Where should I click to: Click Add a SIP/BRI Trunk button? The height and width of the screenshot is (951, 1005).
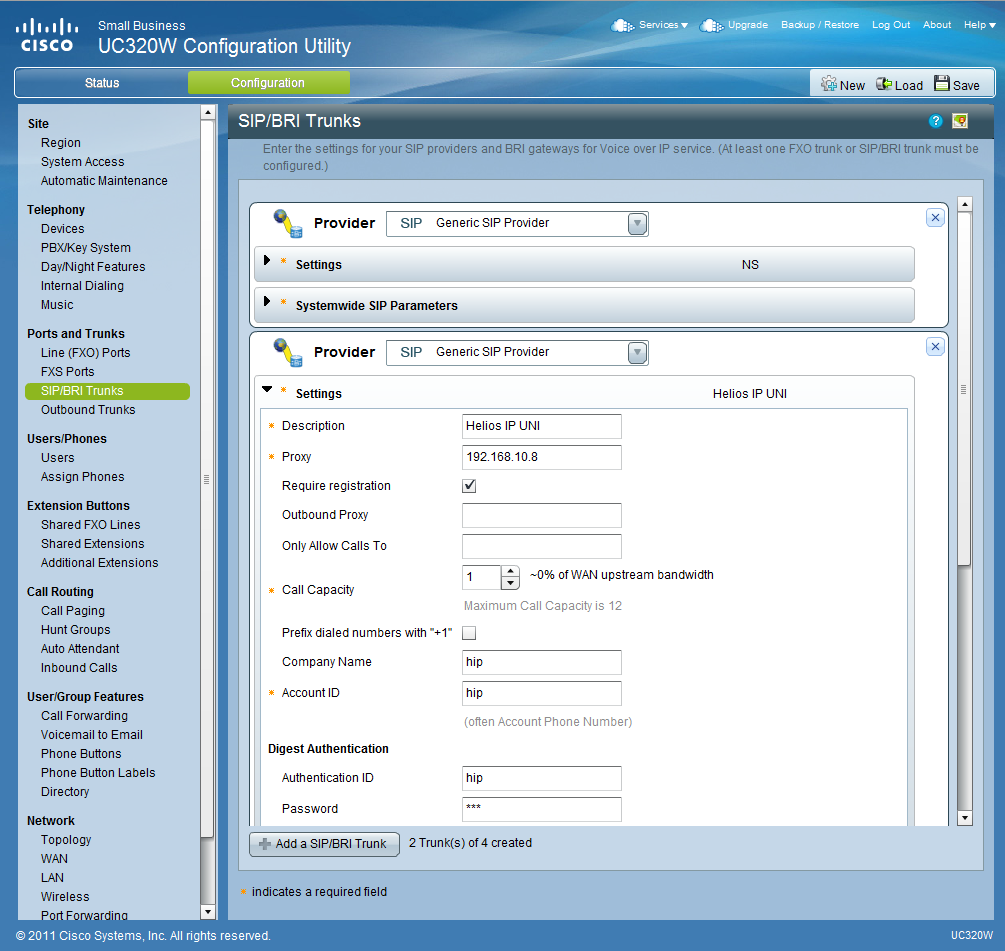(x=324, y=844)
